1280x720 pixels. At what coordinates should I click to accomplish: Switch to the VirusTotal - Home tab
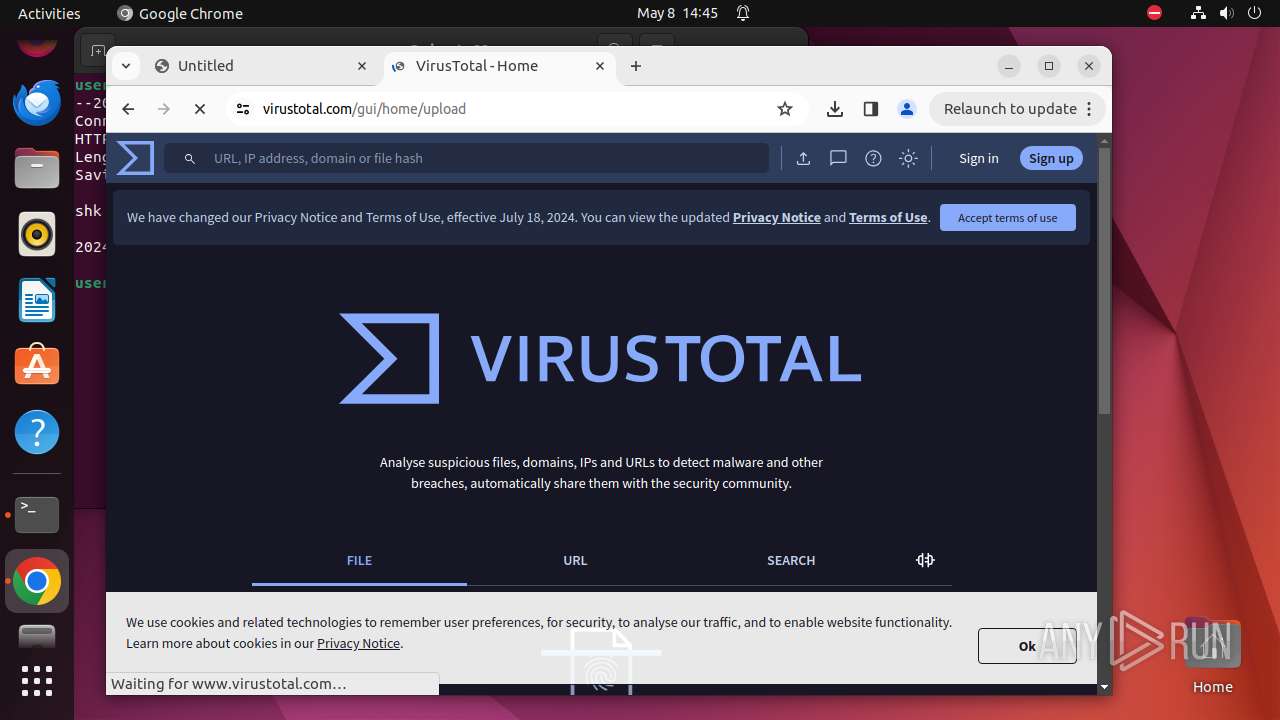pyautogui.click(x=499, y=66)
